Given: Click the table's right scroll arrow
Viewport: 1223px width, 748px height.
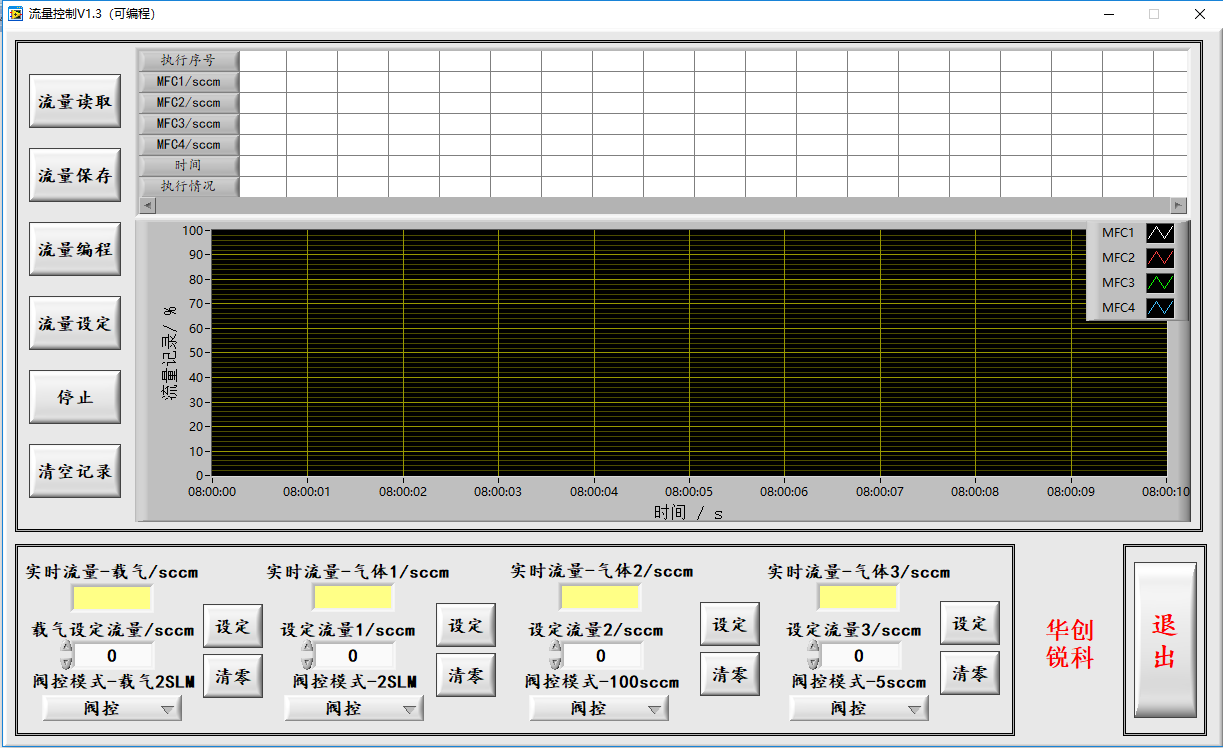Looking at the screenshot, I should [1178, 205].
